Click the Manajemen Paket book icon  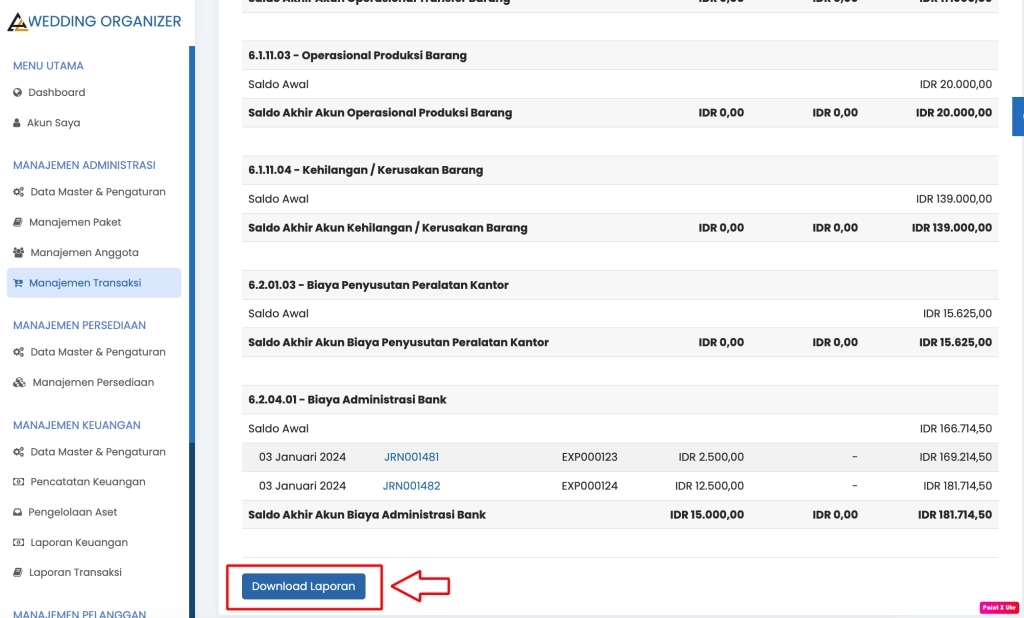[18, 222]
